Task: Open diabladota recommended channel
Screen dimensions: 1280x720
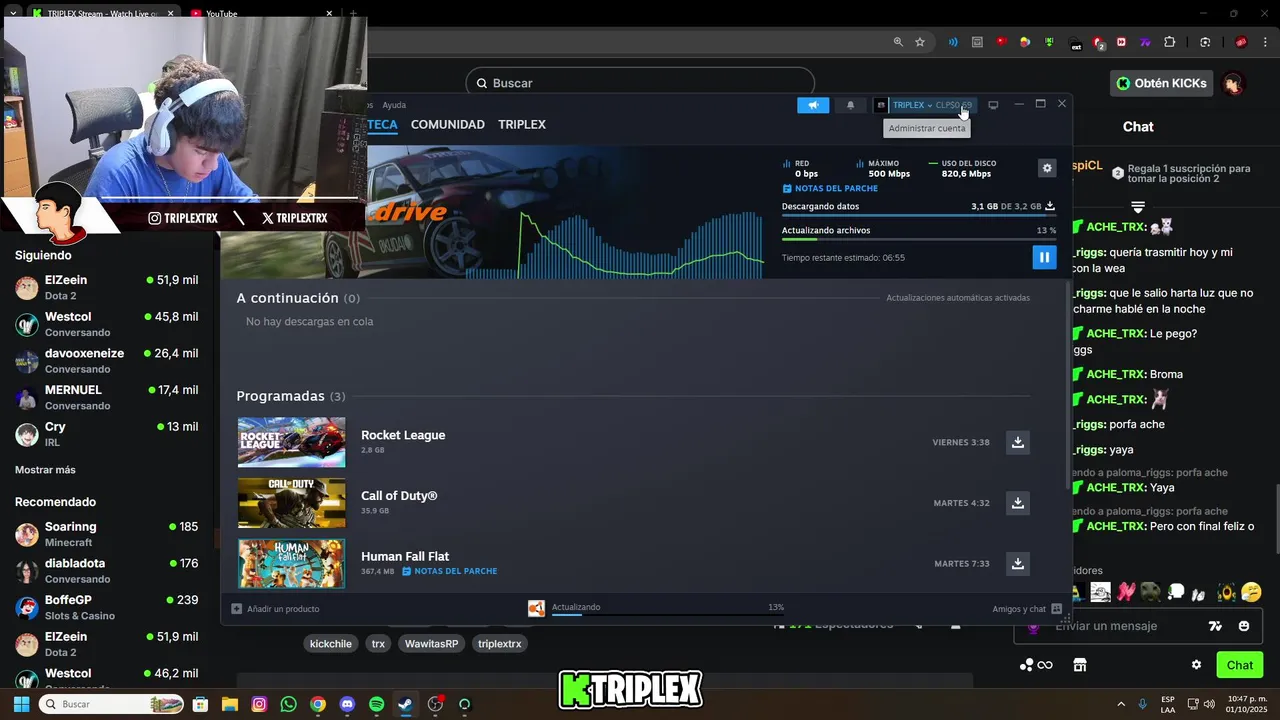Action: tap(107, 571)
